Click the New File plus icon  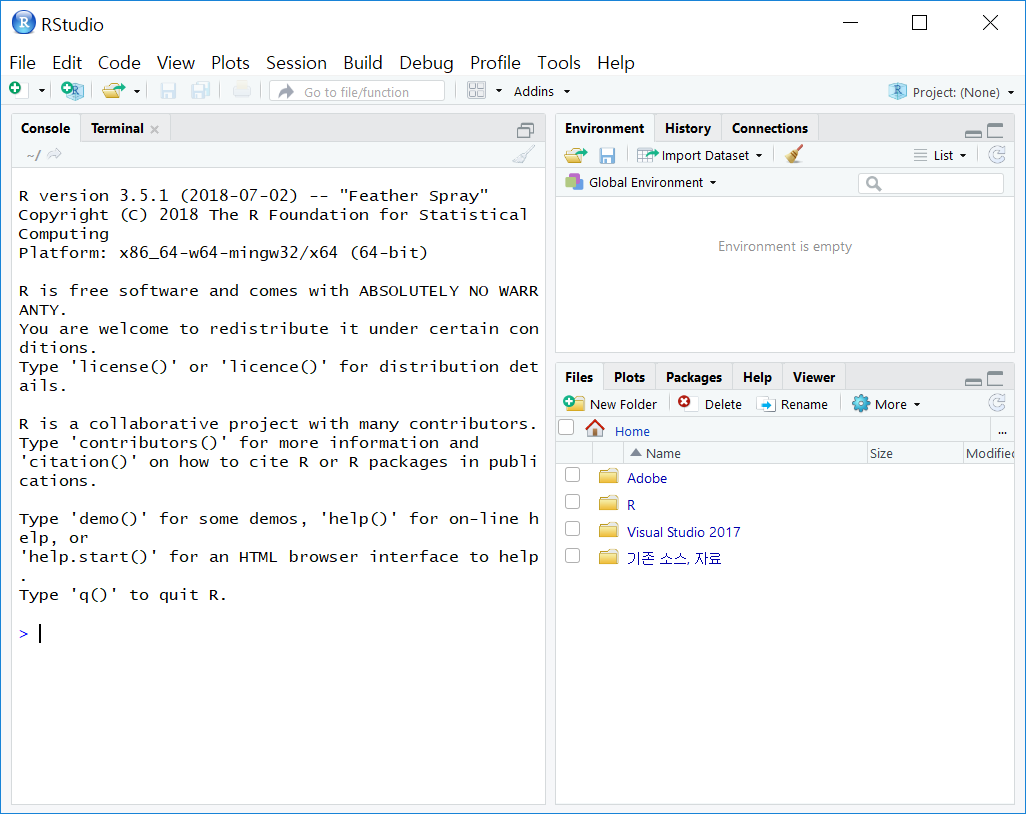click(x=16, y=89)
